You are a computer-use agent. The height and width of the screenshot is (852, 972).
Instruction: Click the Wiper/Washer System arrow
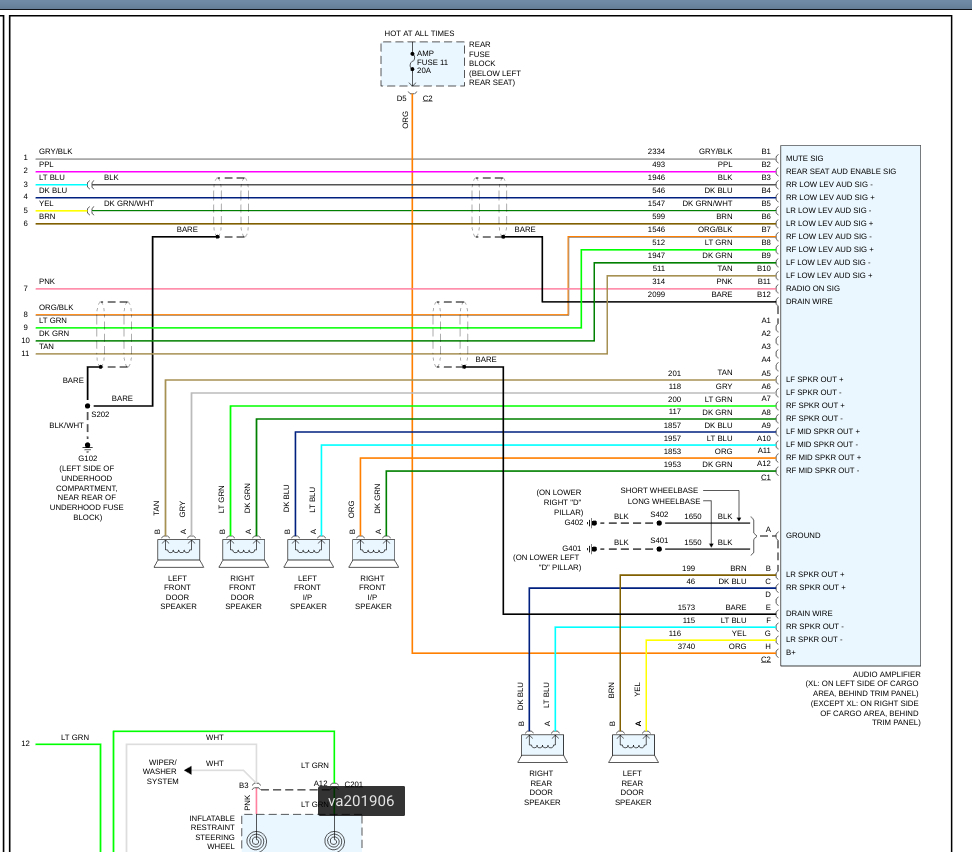188,770
